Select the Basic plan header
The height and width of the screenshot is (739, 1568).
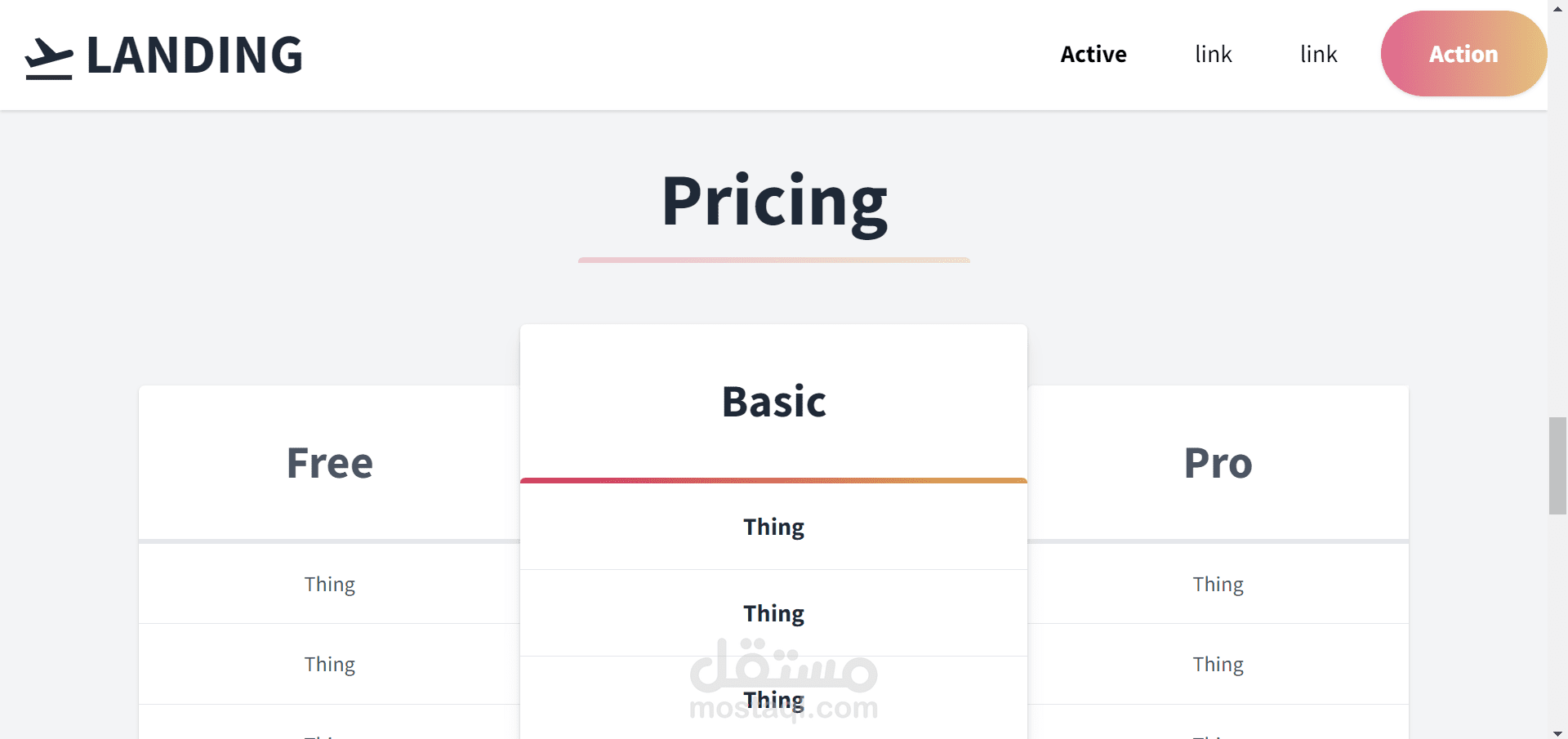tap(773, 402)
